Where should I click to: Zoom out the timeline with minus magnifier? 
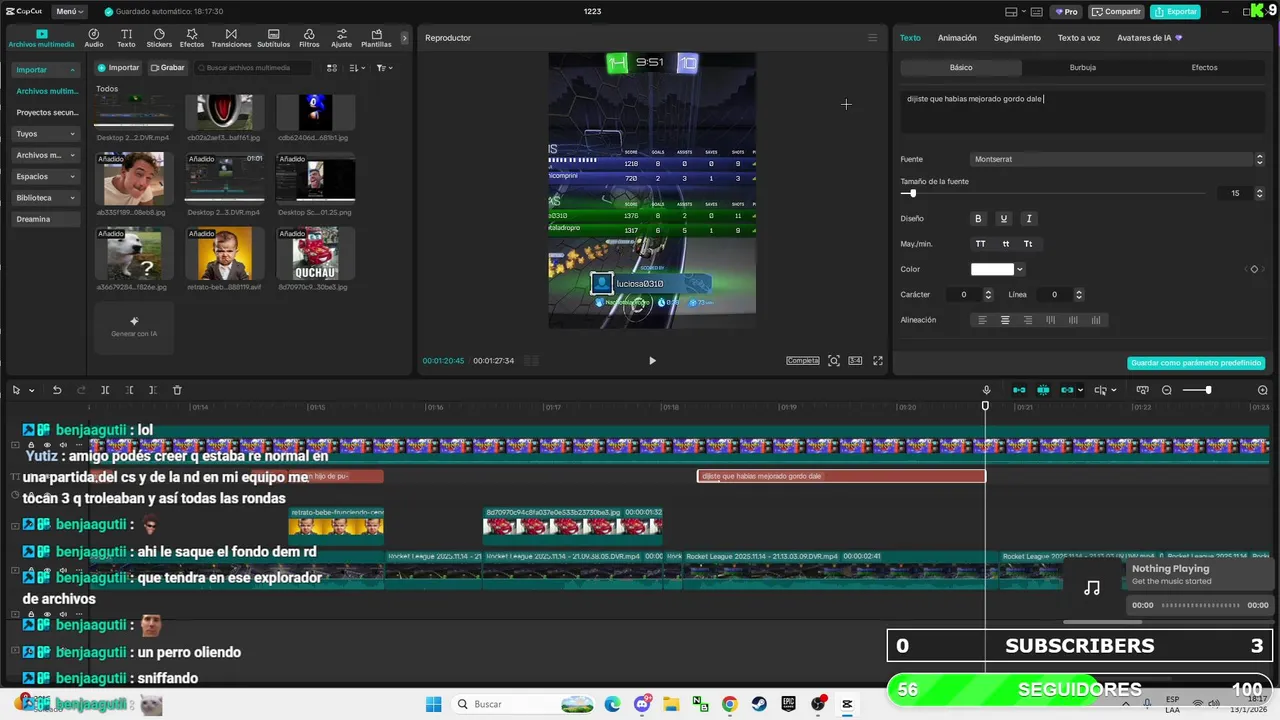tap(1167, 390)
